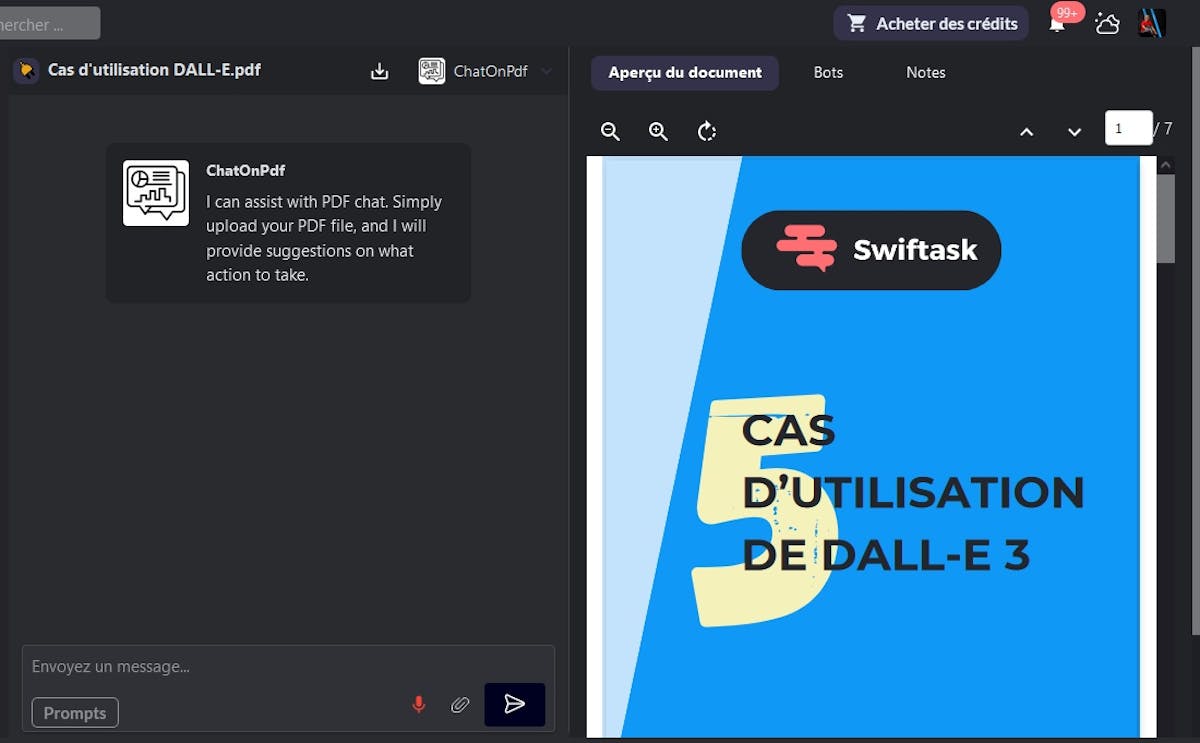Send the chat message

click(x=514, y=704)
